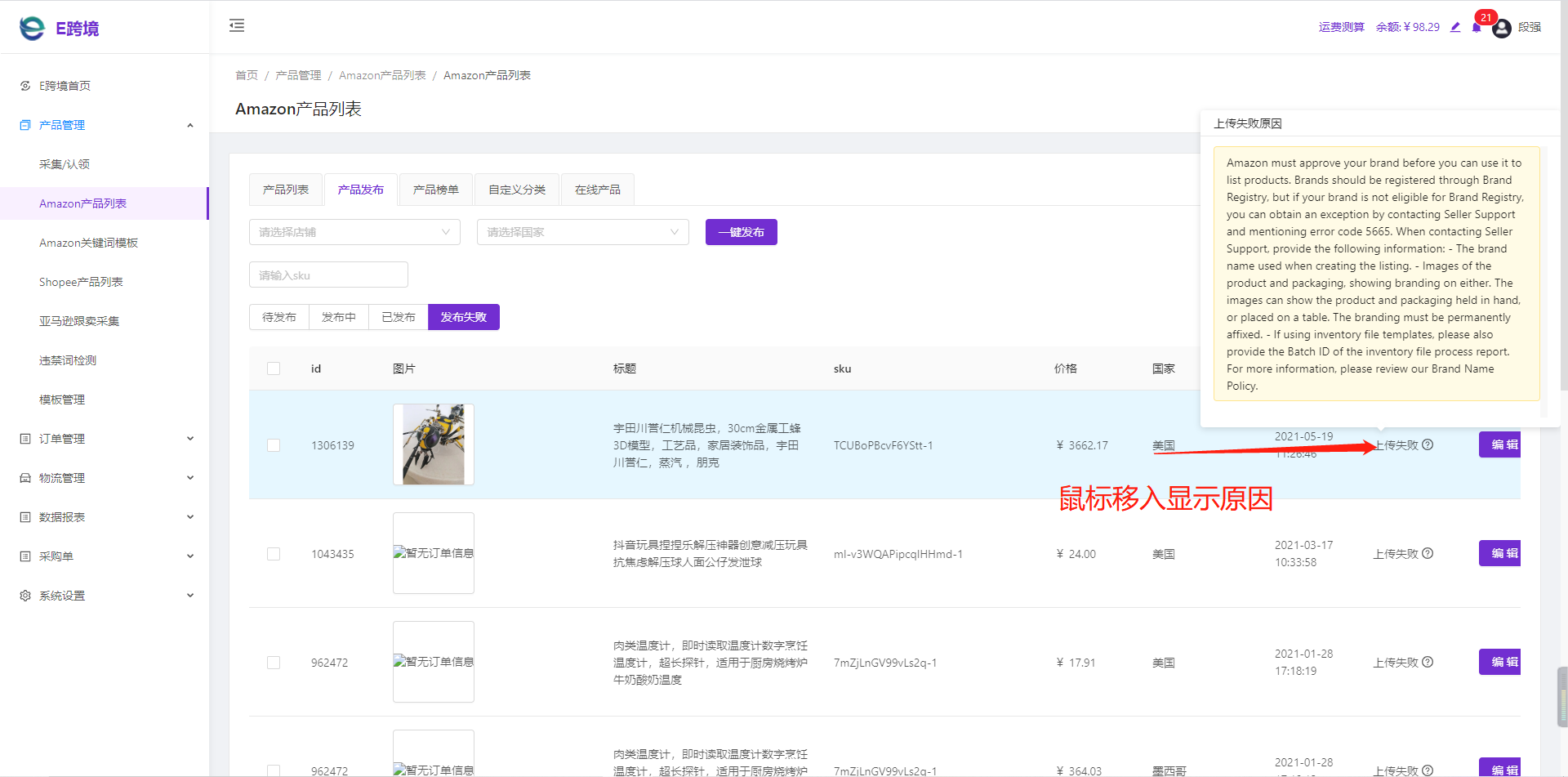This screenshot has height=777, width=1568.
Task: Click the sku text ml-v3WQAPipcqlHHmd-1
Action: pos(898,554)
